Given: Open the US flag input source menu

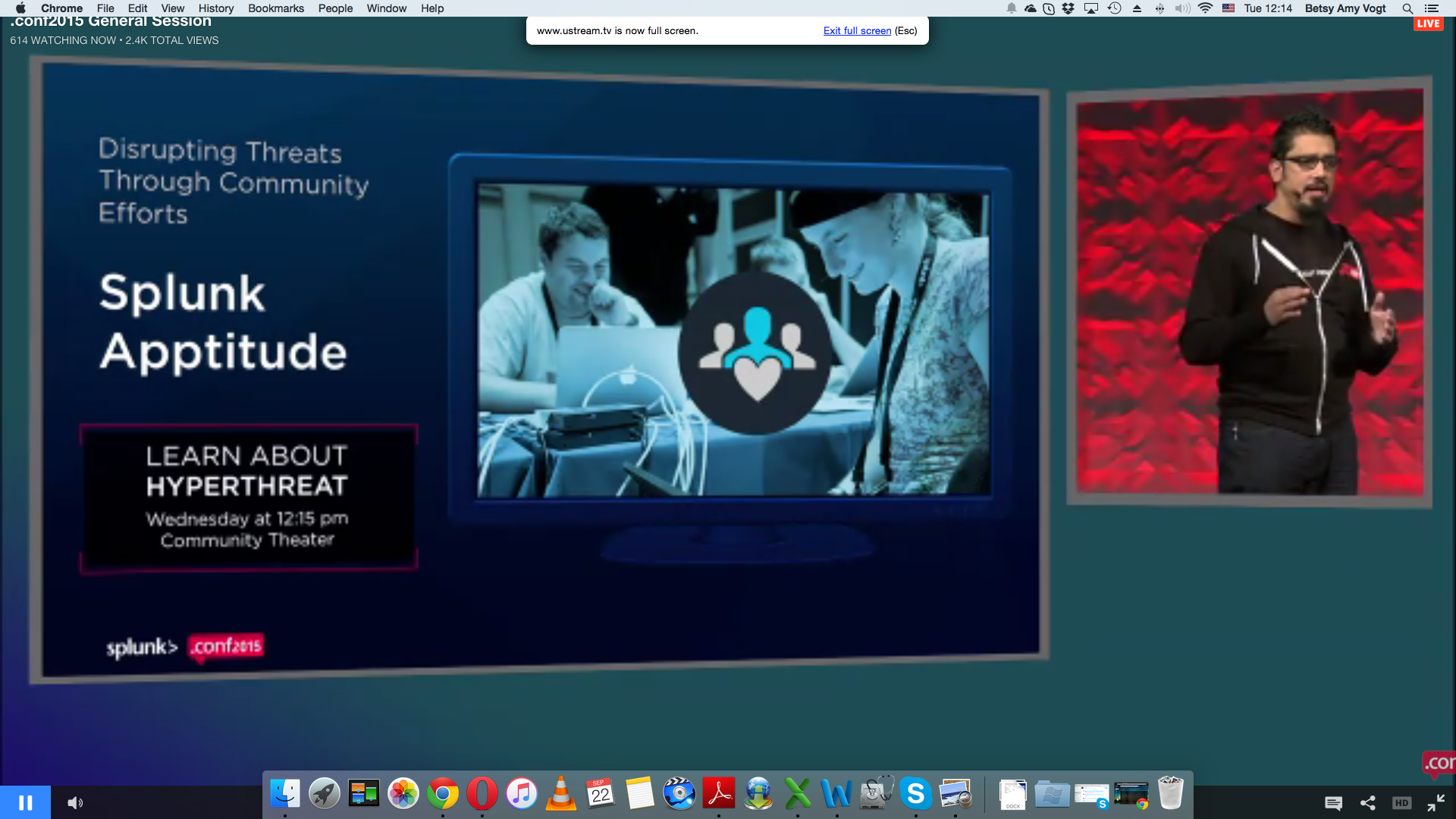Looking at the screenshot, I should (x=1228, y=8).
